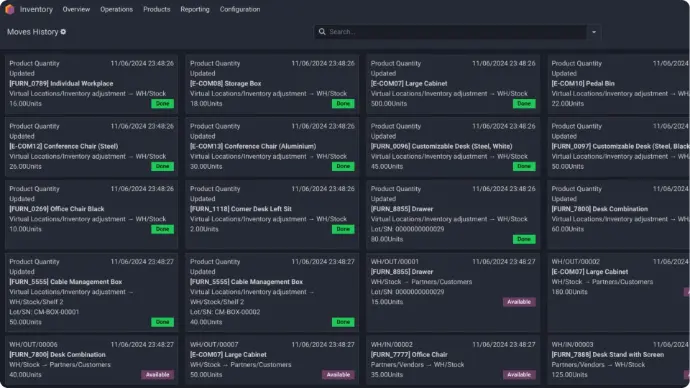The image size is (690, 388).
Task: Open the WH/OUT/00006 Desk Combination move
Action: (92, 360)
